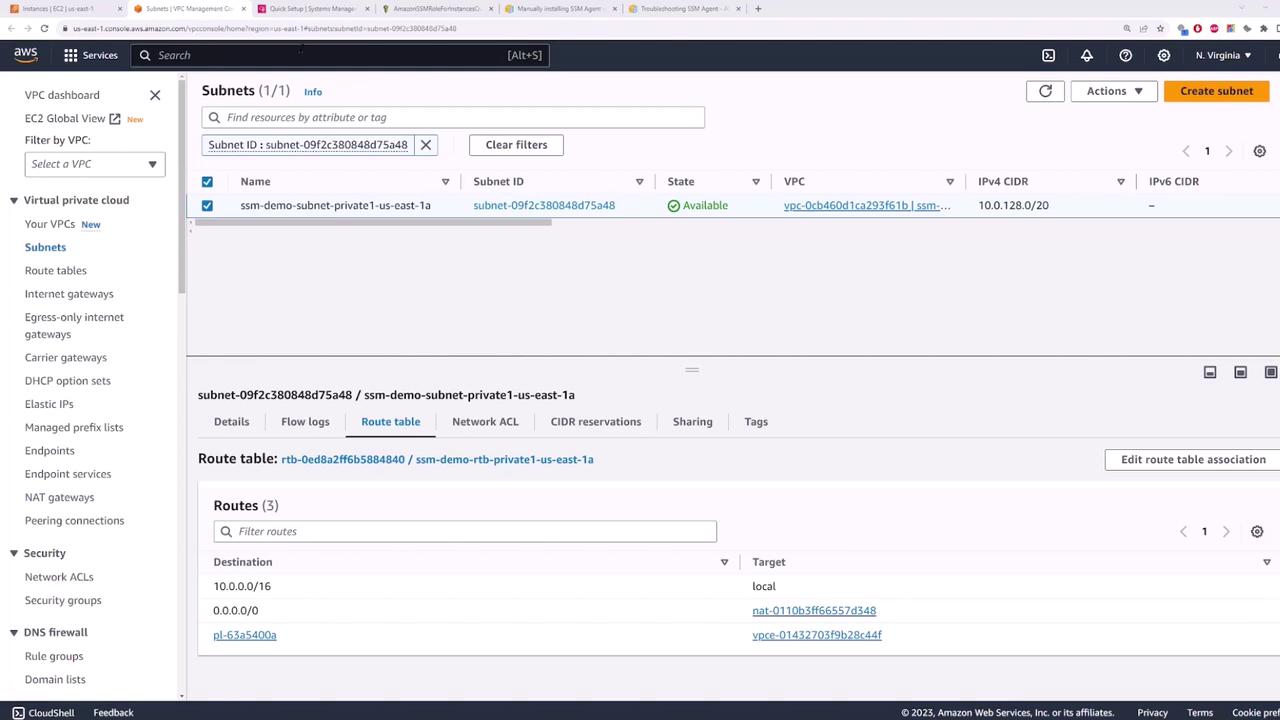1280x720 pixels.
Task: Go to previous page of routes
Action: coord(1183,532)
